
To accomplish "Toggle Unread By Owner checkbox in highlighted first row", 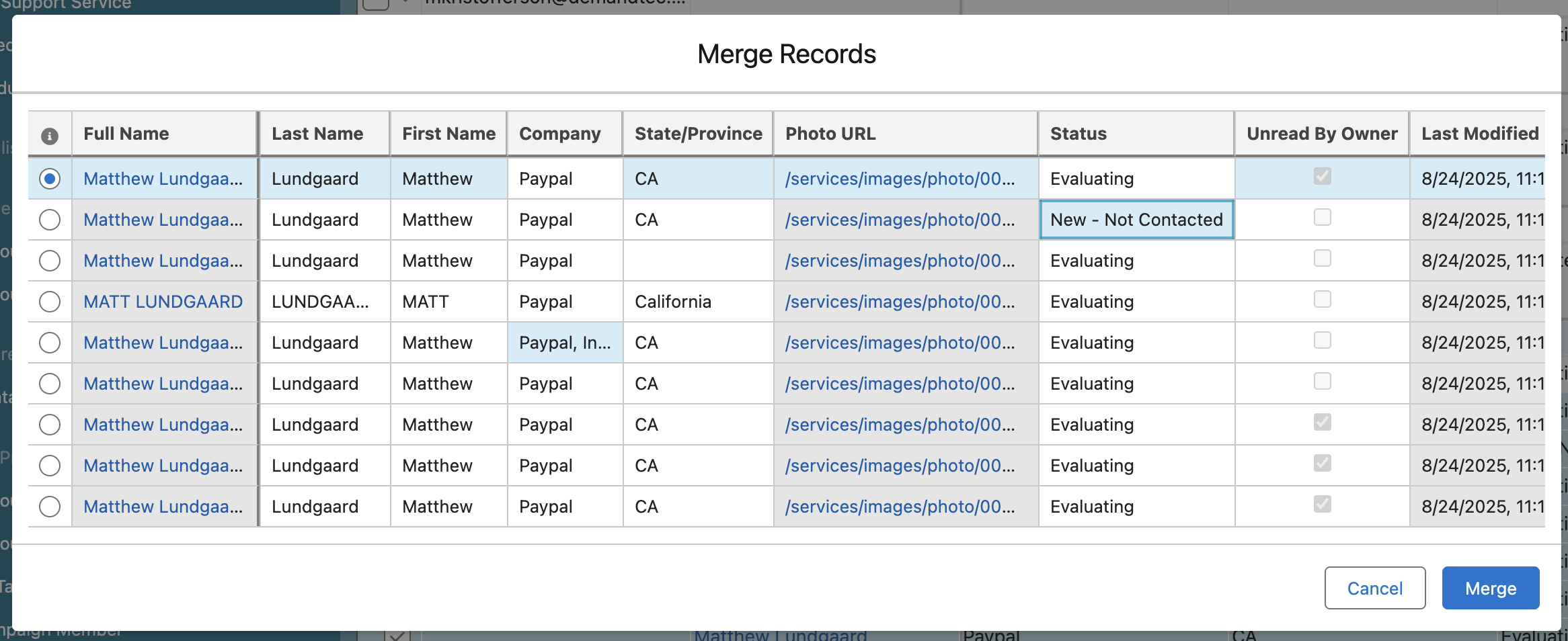I will pyautogui.click(x=1322, y=177).
